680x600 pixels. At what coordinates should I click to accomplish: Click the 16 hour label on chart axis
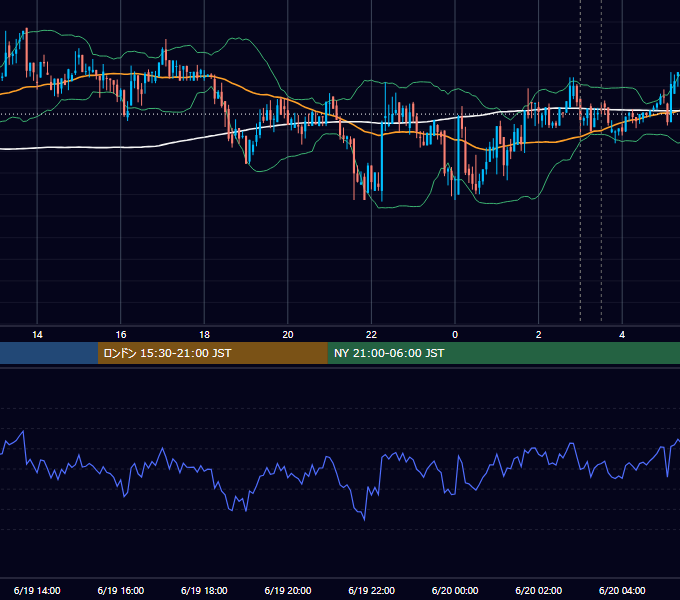click(x=121, y=335)
